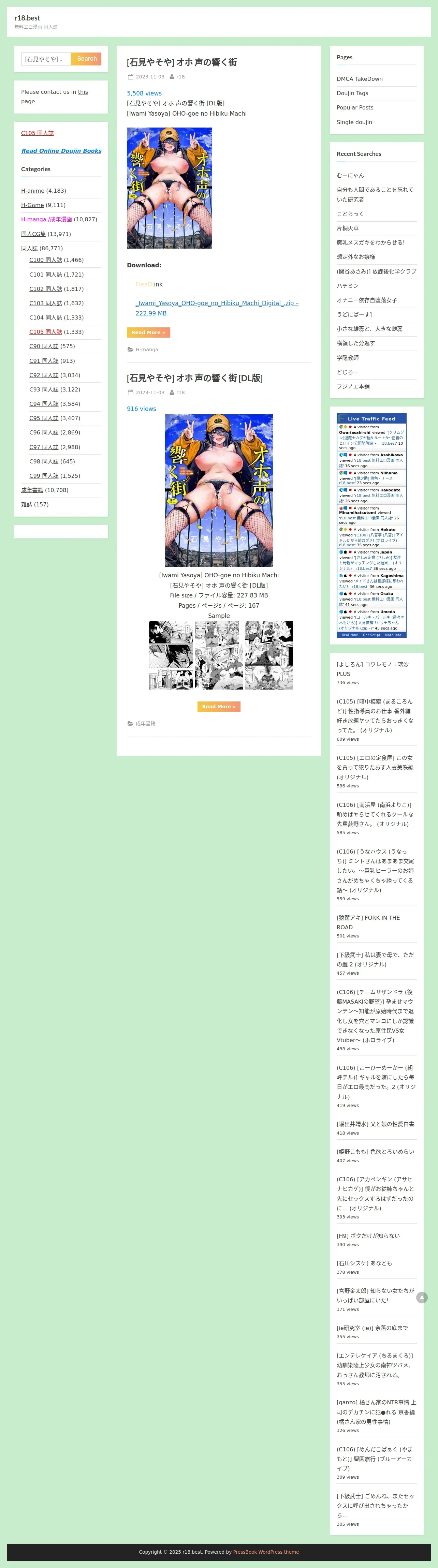438x1568 pixels.
Task: Click the calendar icon in the second post's meta line
Action: (x=130, y=393)
